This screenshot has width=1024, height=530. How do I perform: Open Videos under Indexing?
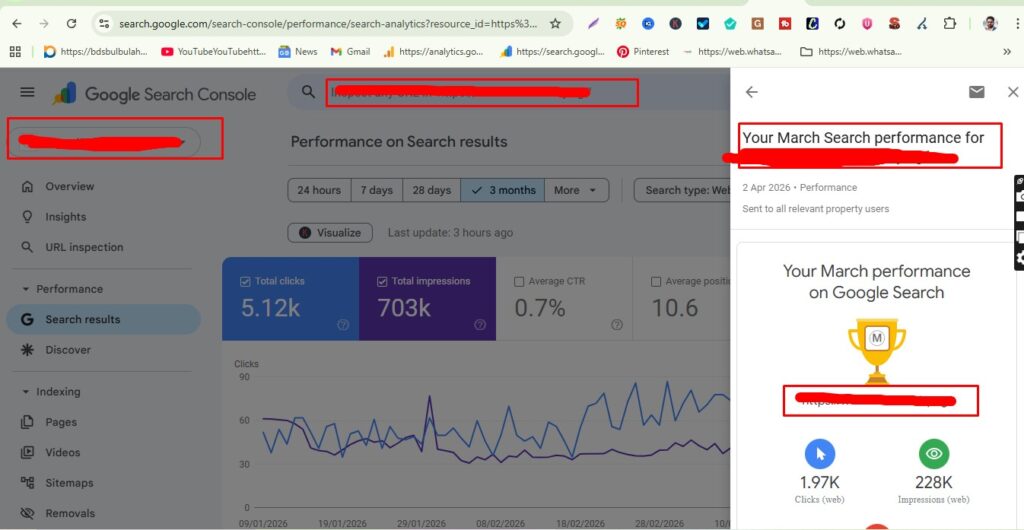click(103, 452)
